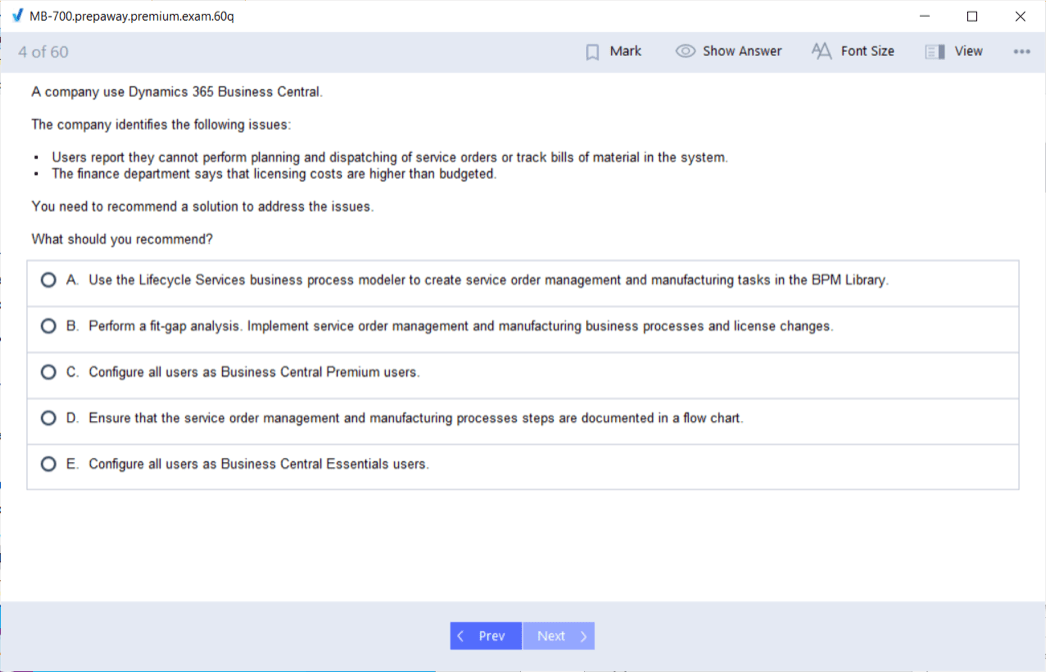Click answer text about Business Central Premium users

click(x=254, y=372)
